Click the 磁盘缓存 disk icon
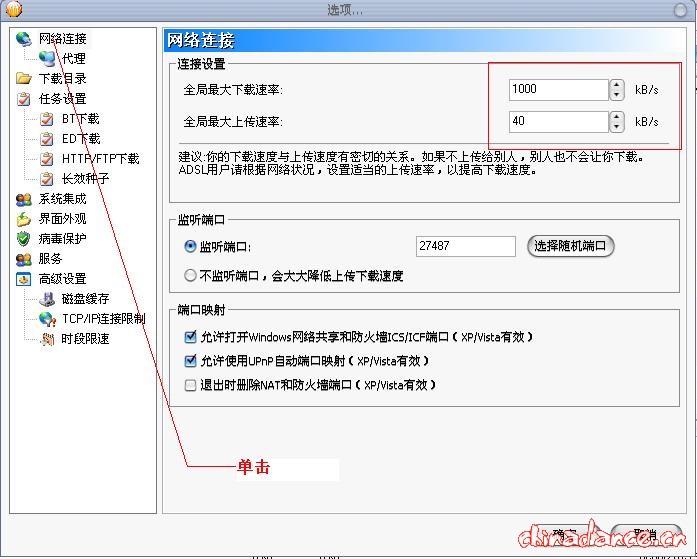The image size is (697, 559). click(x=47, y=299)
